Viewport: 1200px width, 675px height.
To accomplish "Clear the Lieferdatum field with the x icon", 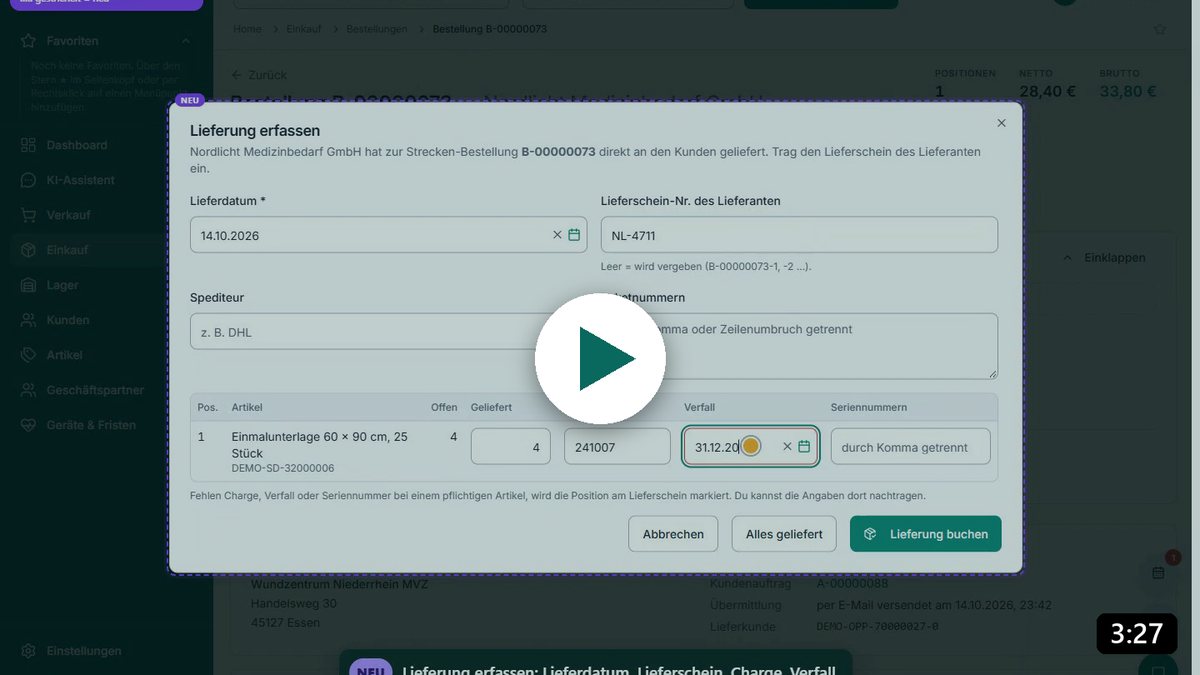I will tap(557, 235).
